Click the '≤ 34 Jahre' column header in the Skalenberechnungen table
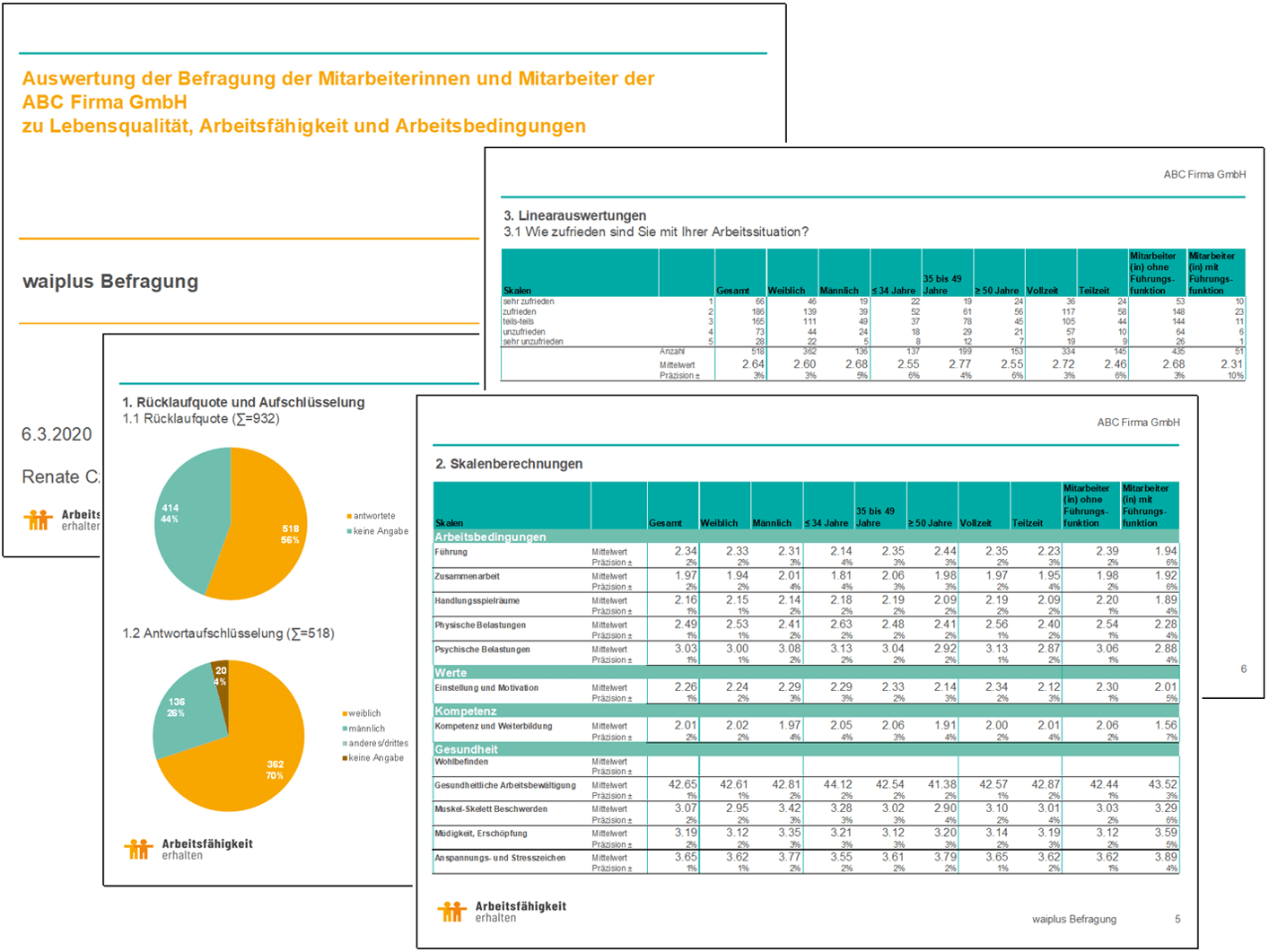The image size is (1269, 952). pos(827,523)
